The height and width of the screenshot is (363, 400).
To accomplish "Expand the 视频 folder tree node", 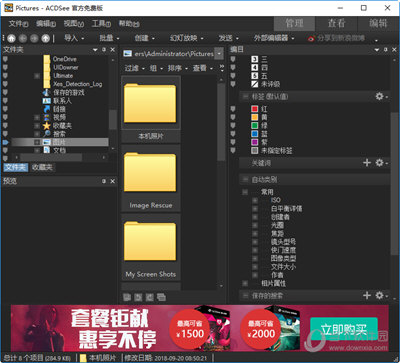I will [37, 117].
